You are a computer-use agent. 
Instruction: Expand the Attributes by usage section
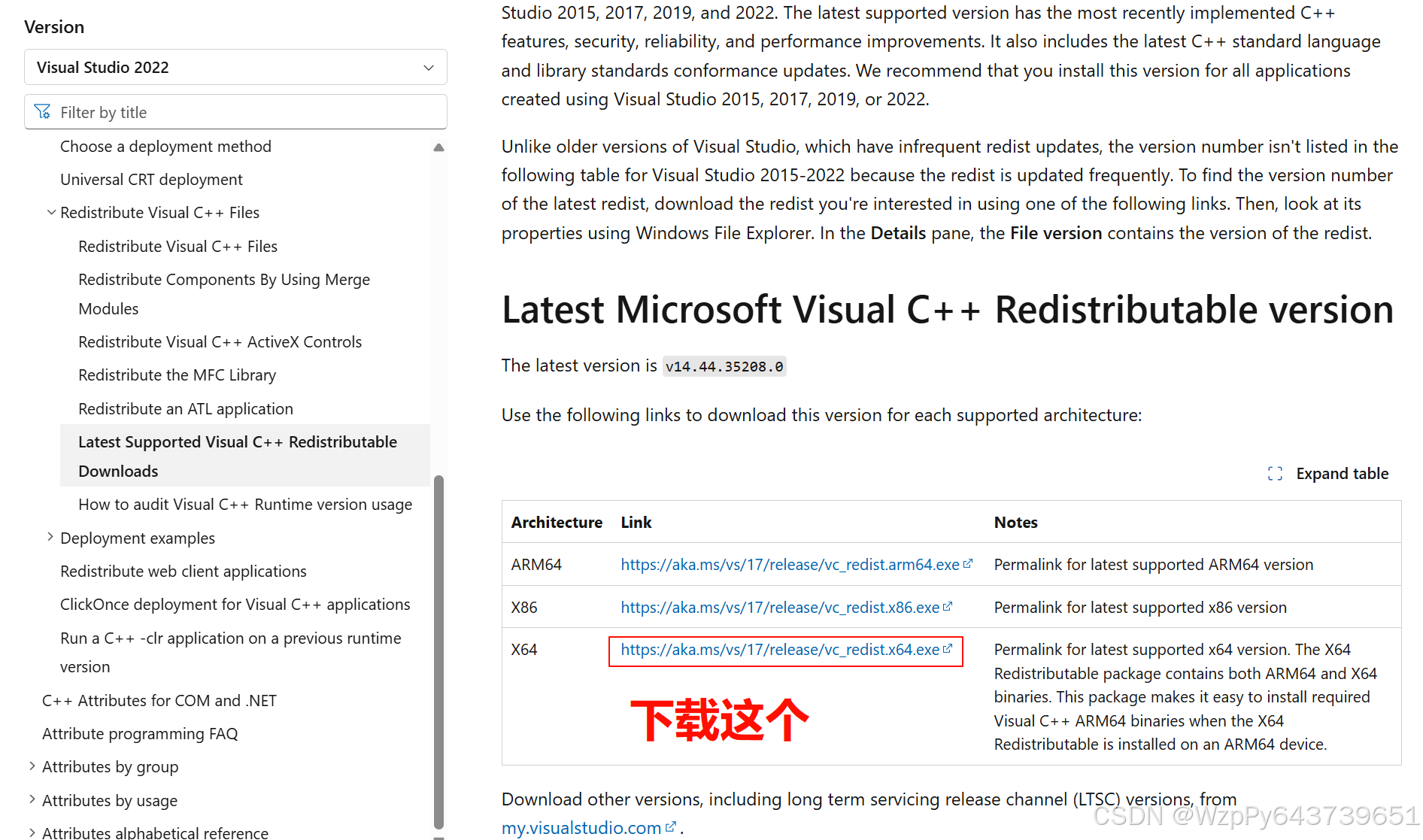(x=32, y=799)
